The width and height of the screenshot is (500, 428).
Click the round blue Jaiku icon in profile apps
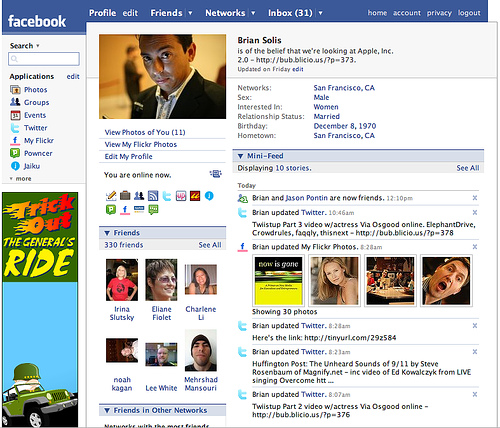coord(209,196)
